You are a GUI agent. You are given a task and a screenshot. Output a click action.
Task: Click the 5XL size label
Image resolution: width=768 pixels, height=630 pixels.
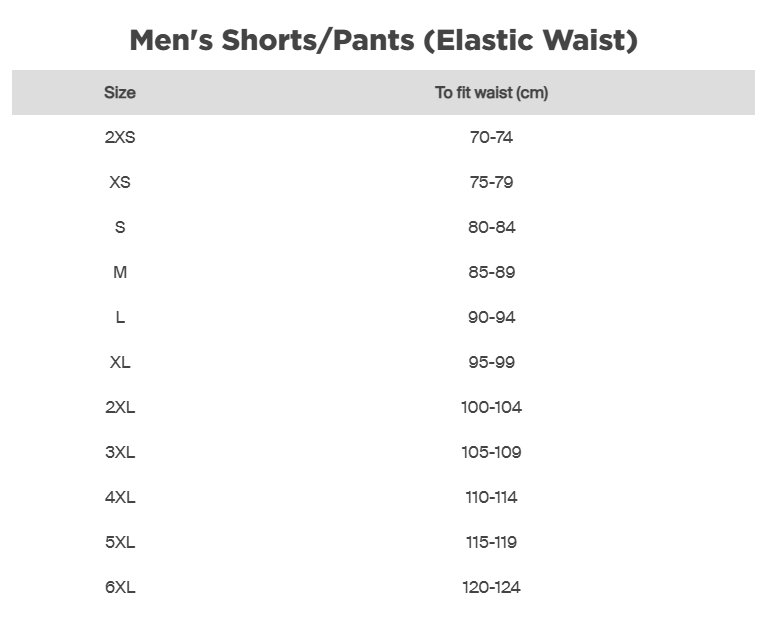(x=120, y=542)
